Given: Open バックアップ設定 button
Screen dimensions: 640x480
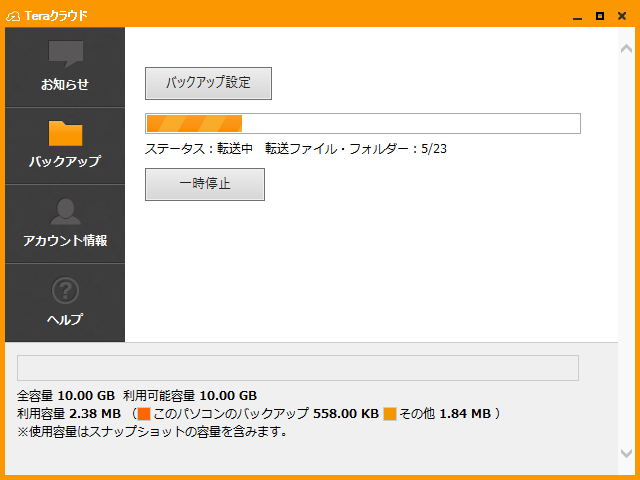Looking at the screenshot, I should tap(208, 83).
